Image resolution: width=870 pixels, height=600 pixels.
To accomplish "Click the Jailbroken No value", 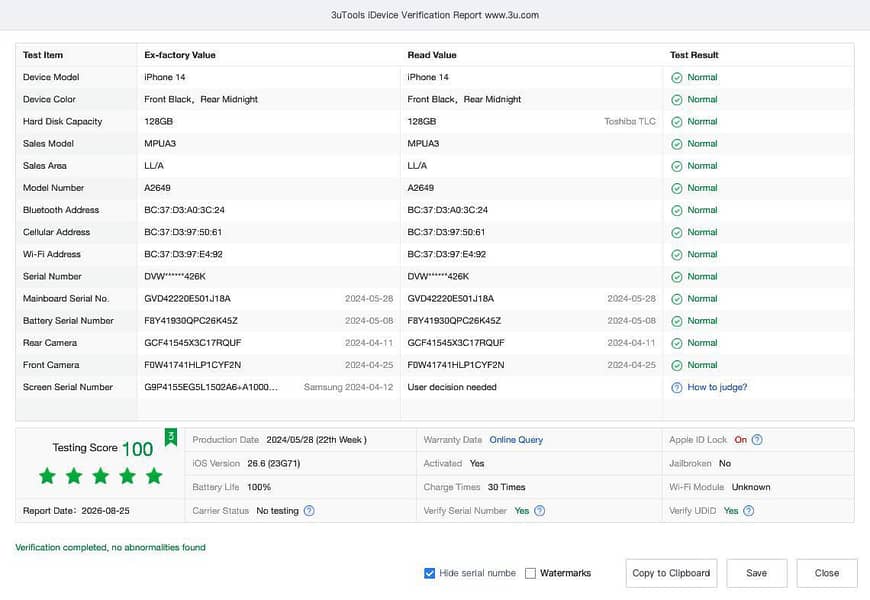I will pos(725,463).
